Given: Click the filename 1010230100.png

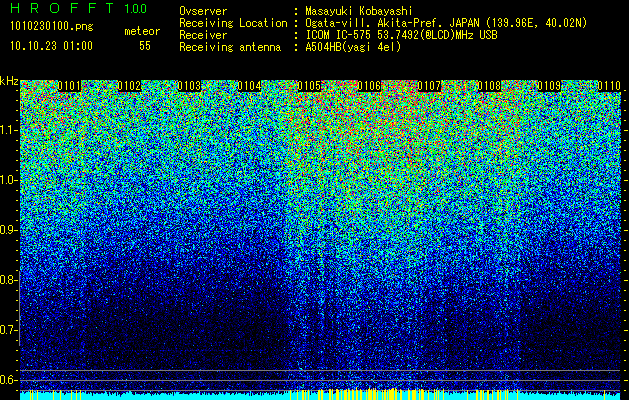Looking at the screenshot, I should tap(52, 27).
